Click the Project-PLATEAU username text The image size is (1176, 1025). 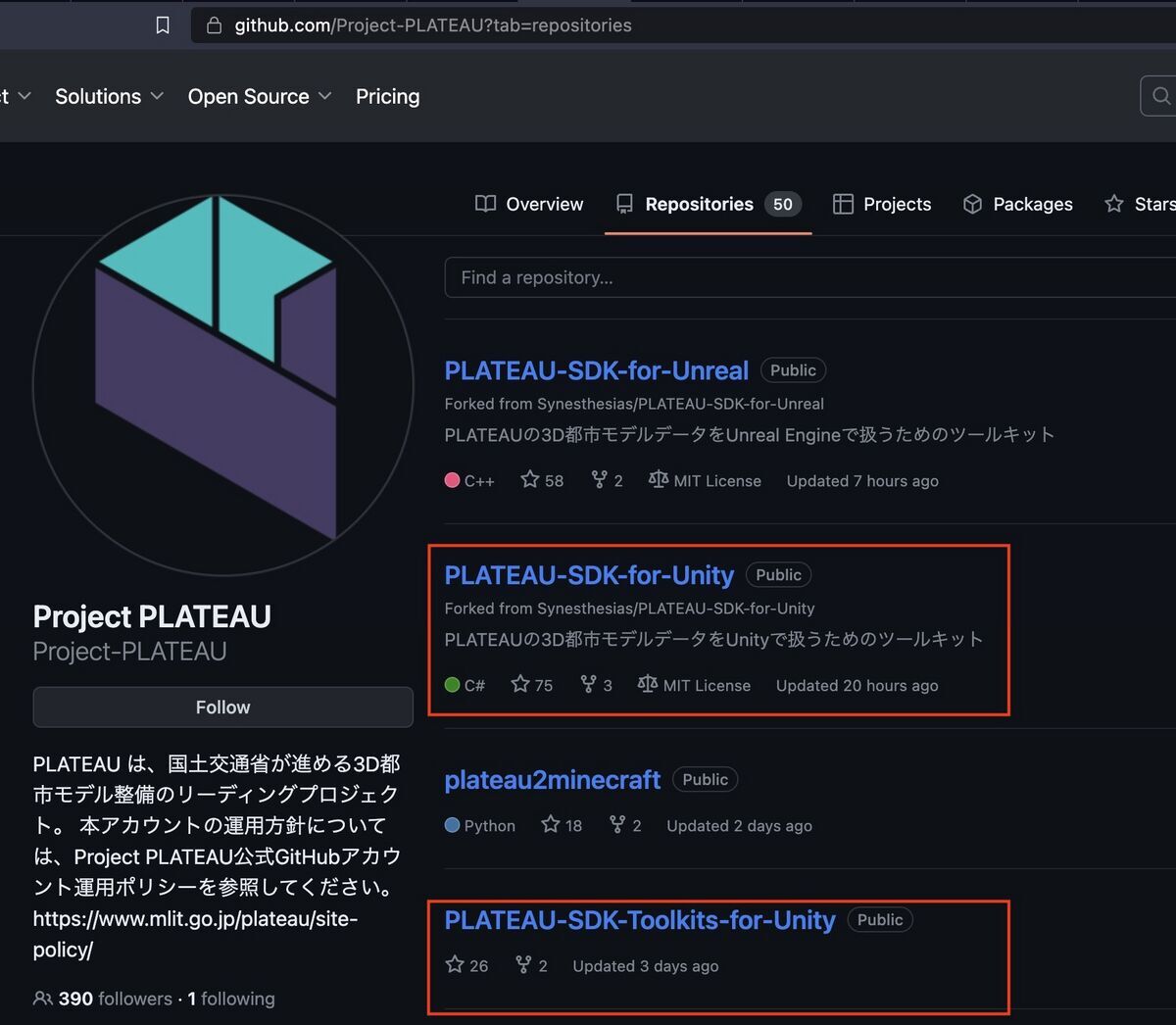click(129, 652)
